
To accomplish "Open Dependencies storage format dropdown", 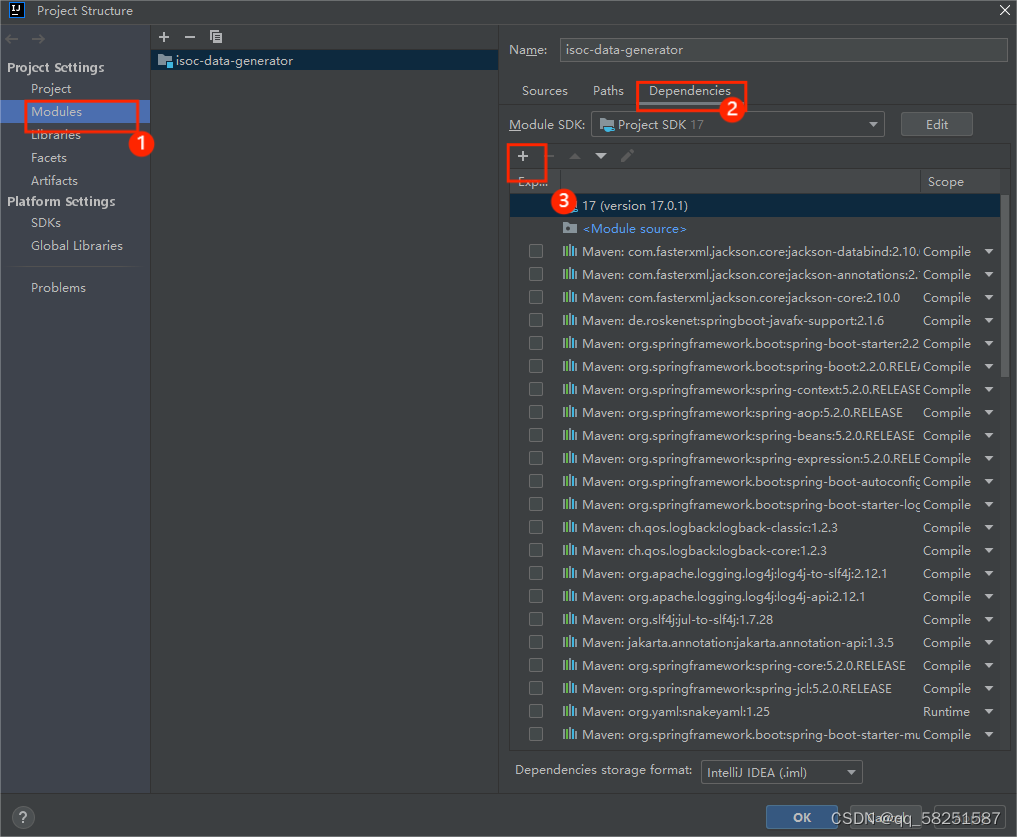I will [x=782, y=772].
